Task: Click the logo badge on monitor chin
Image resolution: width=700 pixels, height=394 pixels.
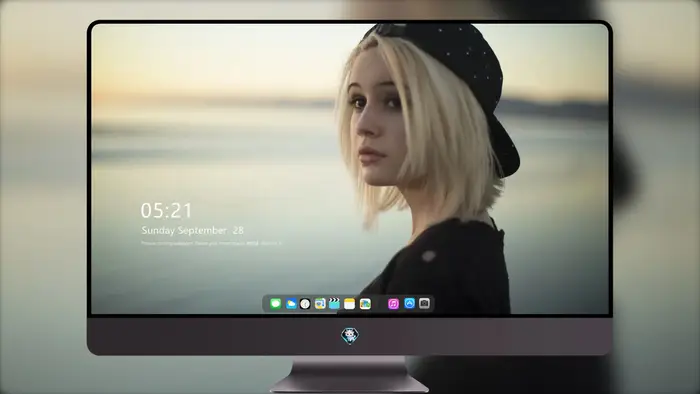Action: 350,336
